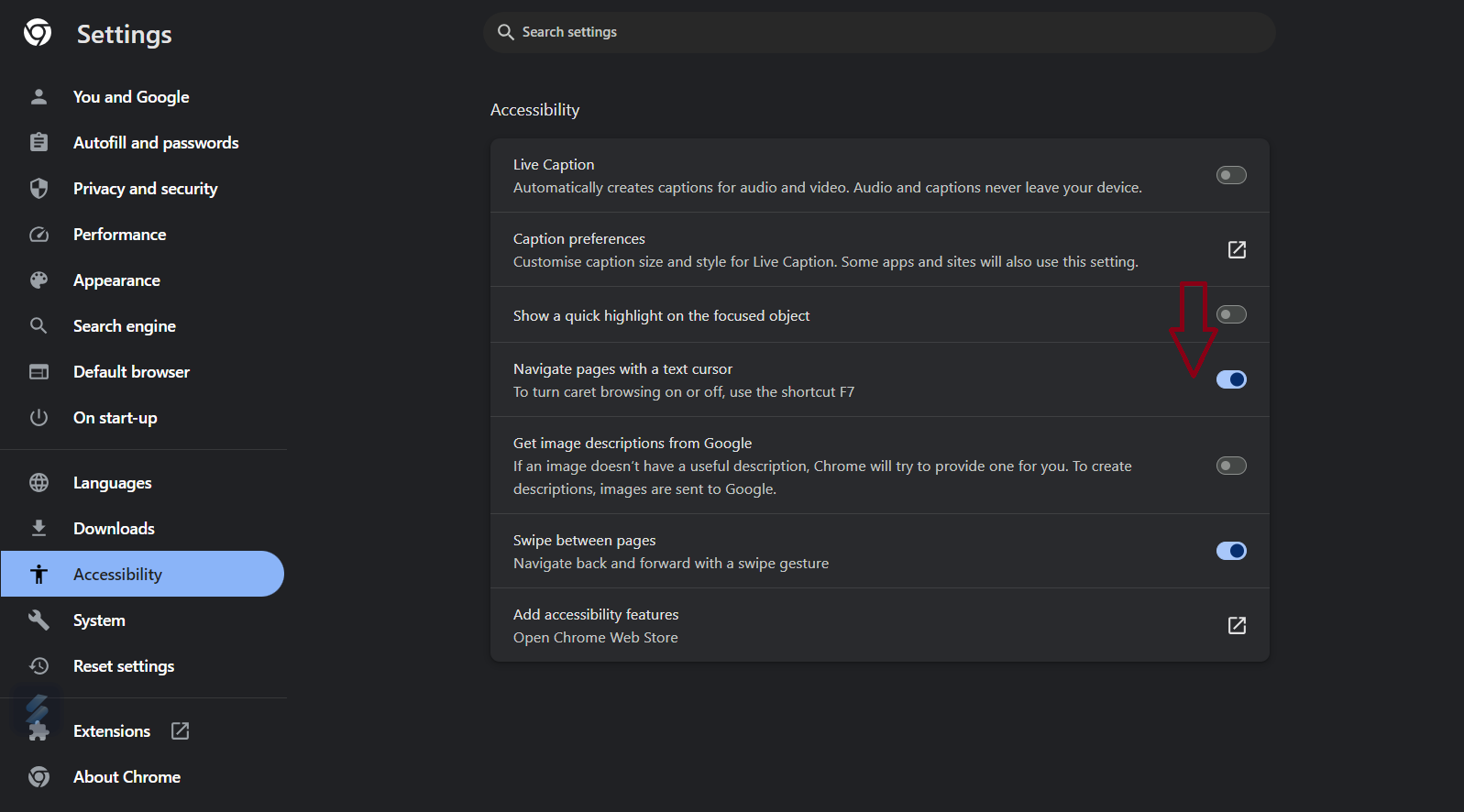Click the Chrome logo beside Settings
This screenshot has height=812, width=1464.
[x=38, y=33]
